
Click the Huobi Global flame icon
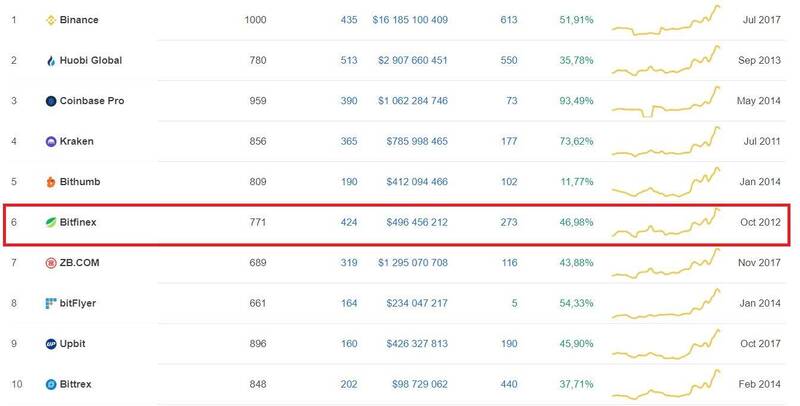pos(51,61)
